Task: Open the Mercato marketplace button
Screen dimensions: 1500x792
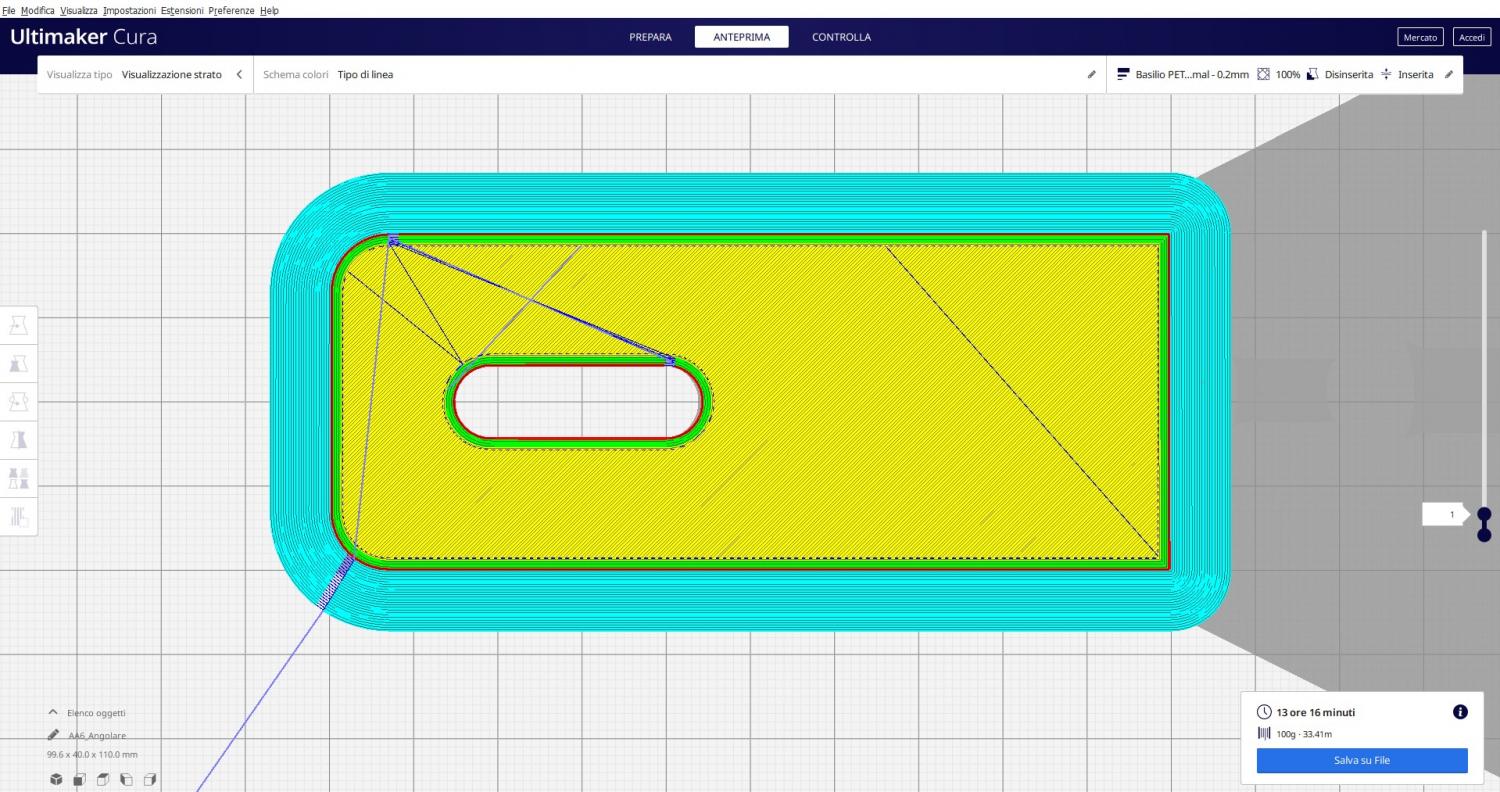Action: tap(1420, 37)
